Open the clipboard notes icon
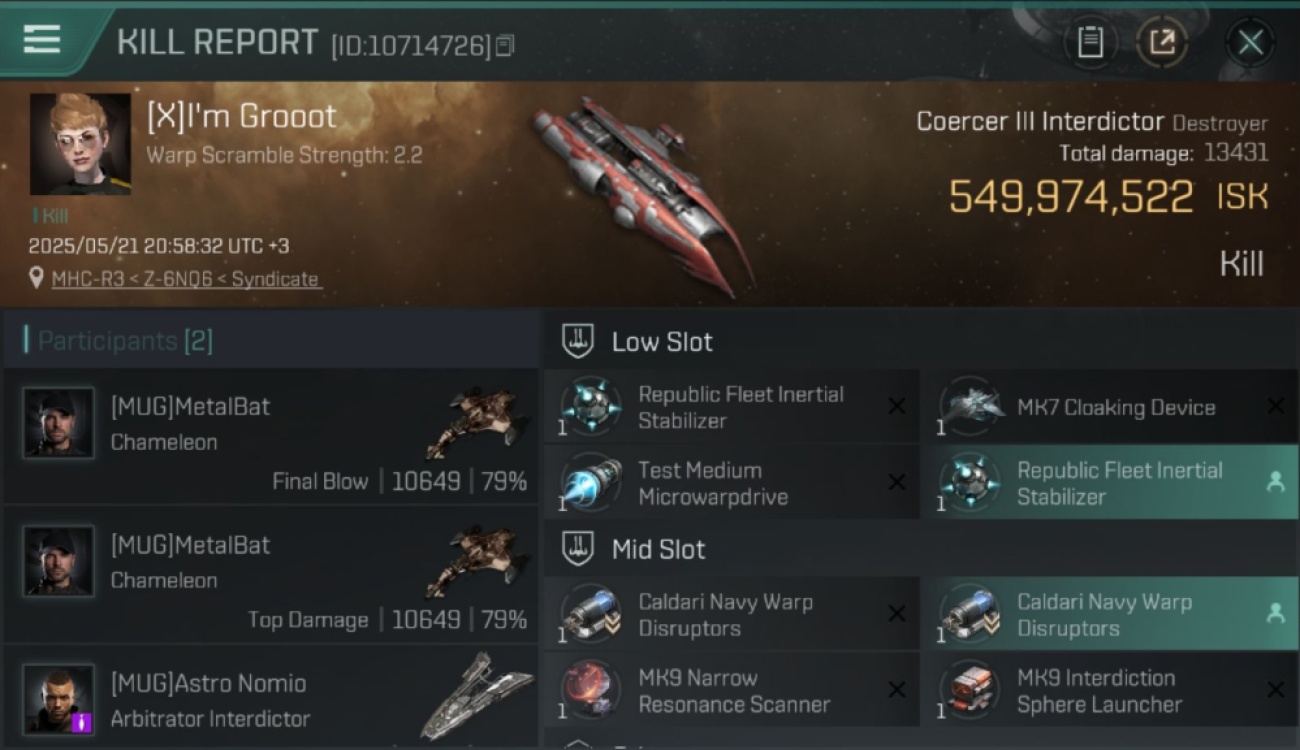Screen dimensions: 1300x750 click(x=1090, y=42)
